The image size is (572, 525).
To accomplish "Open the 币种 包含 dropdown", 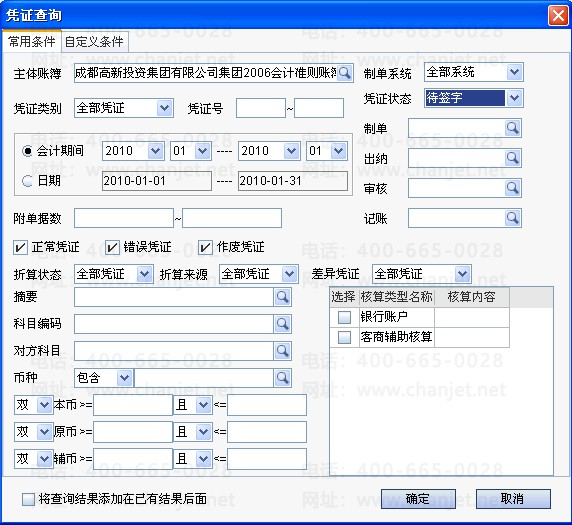I will coord(124,378).
